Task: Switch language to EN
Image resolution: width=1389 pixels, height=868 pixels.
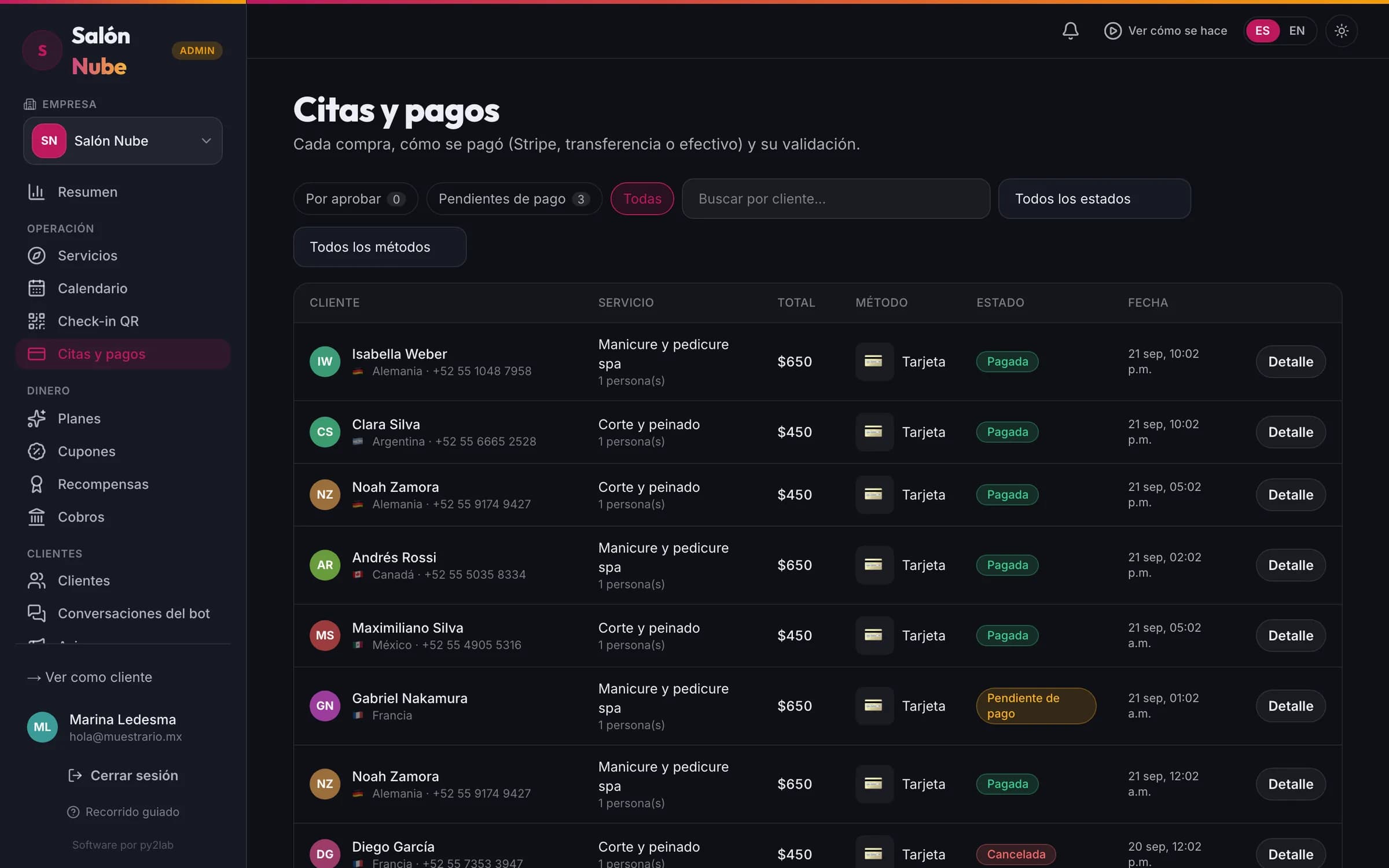Action: point(1297,31)
